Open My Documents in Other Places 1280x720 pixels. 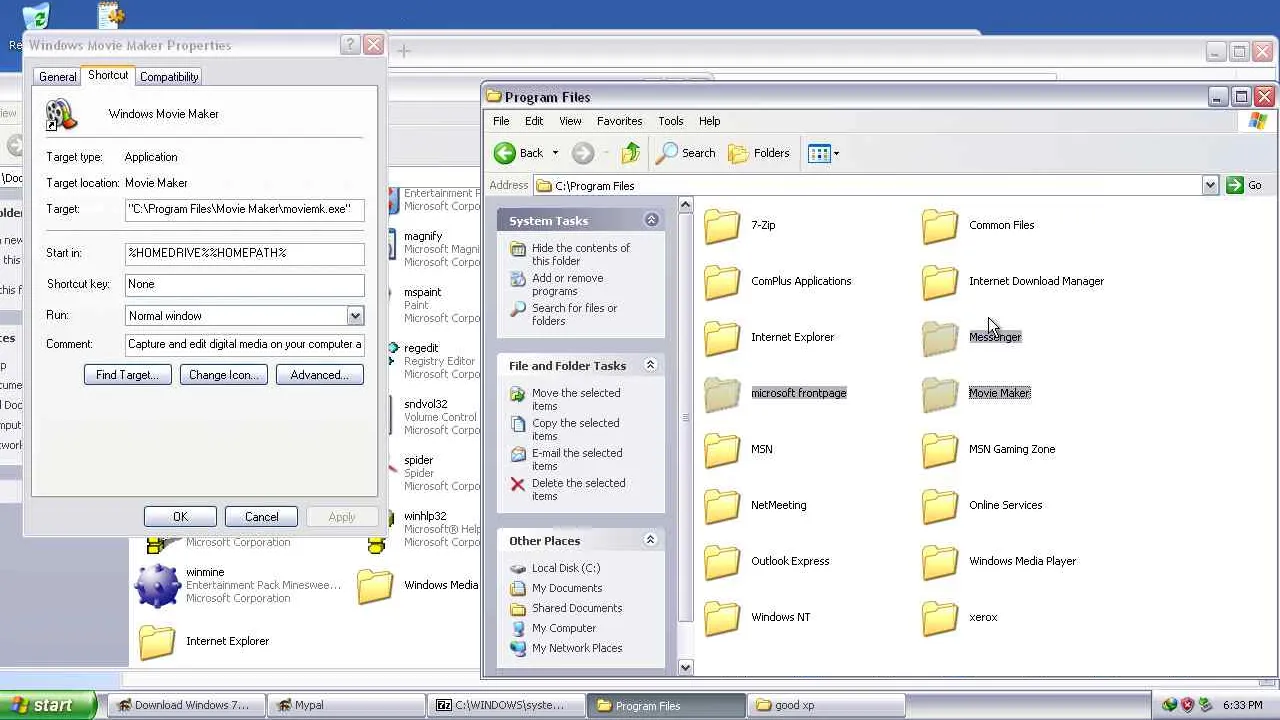[x=567, y=588]
